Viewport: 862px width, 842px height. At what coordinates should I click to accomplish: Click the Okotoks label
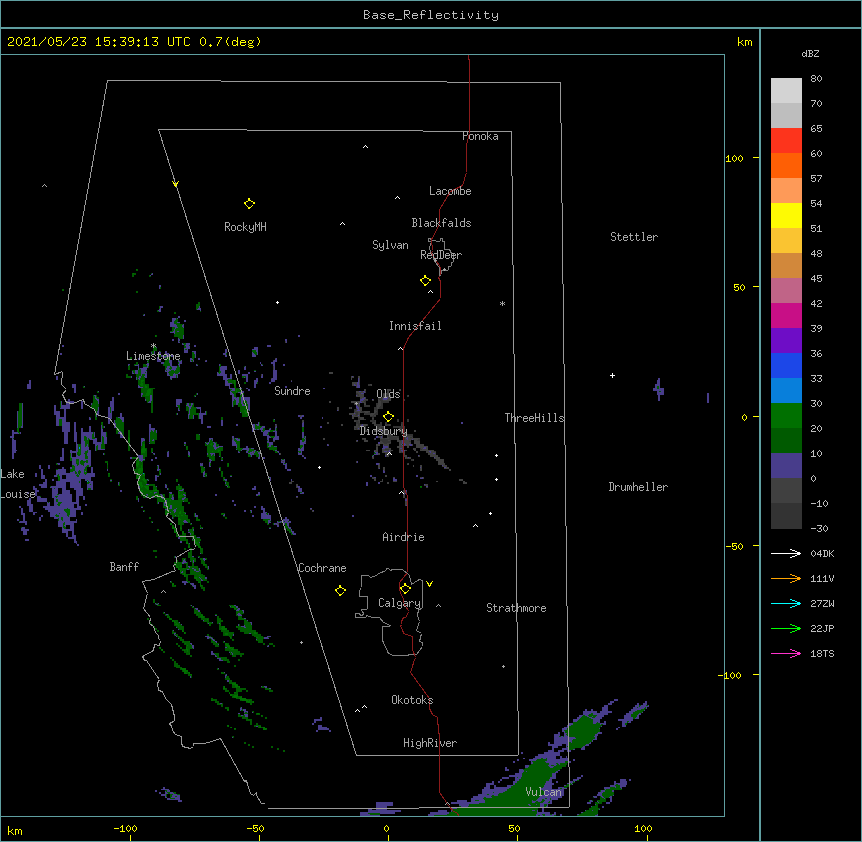pyautogui.click(x=412, y=700)
